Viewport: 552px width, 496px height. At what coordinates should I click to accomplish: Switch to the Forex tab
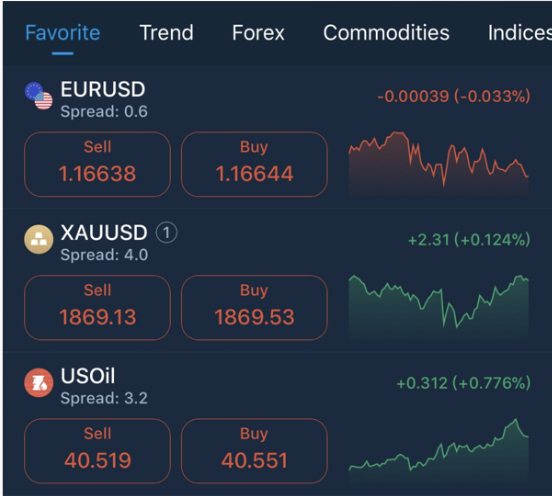point(258,33)
